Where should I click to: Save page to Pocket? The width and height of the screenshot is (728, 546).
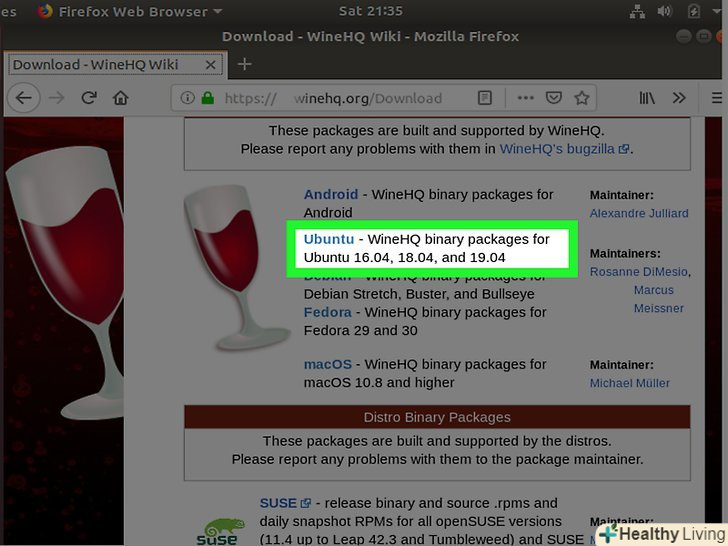point(553,98)
